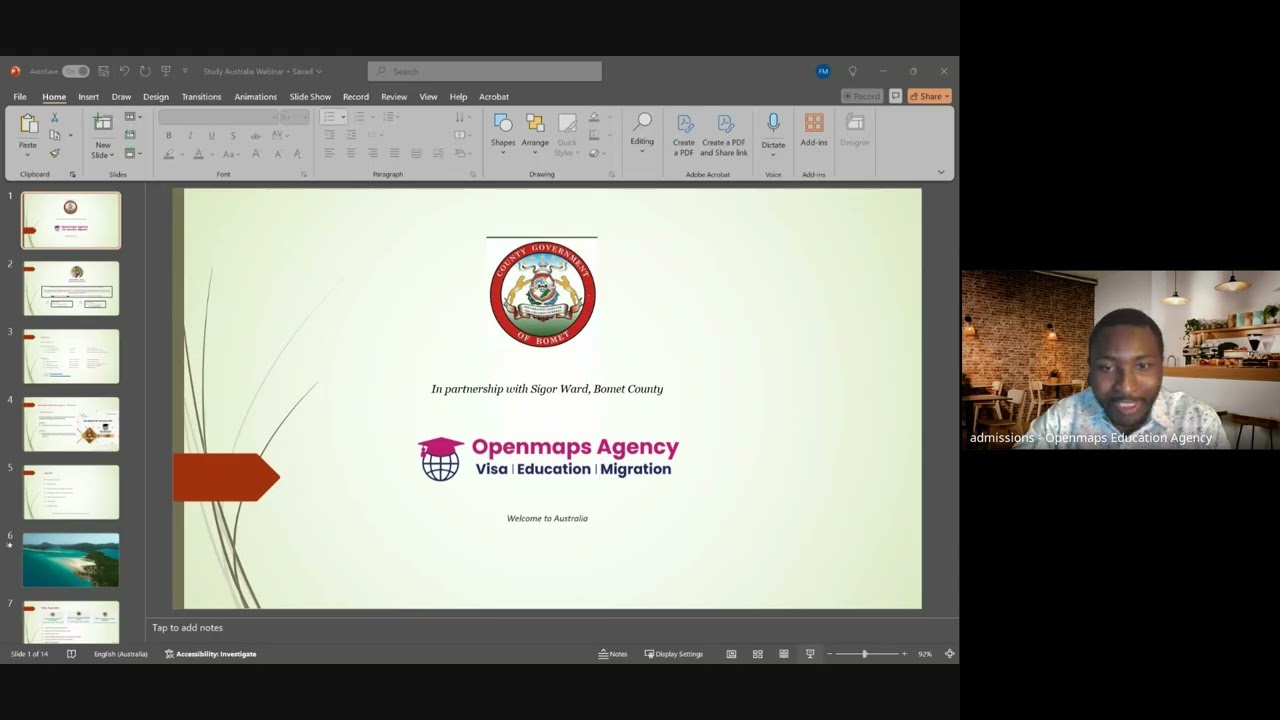Toggle Underline formatting
Image resolution: width=1280 pixels, height=720 pixels.
tap(211, 135)
